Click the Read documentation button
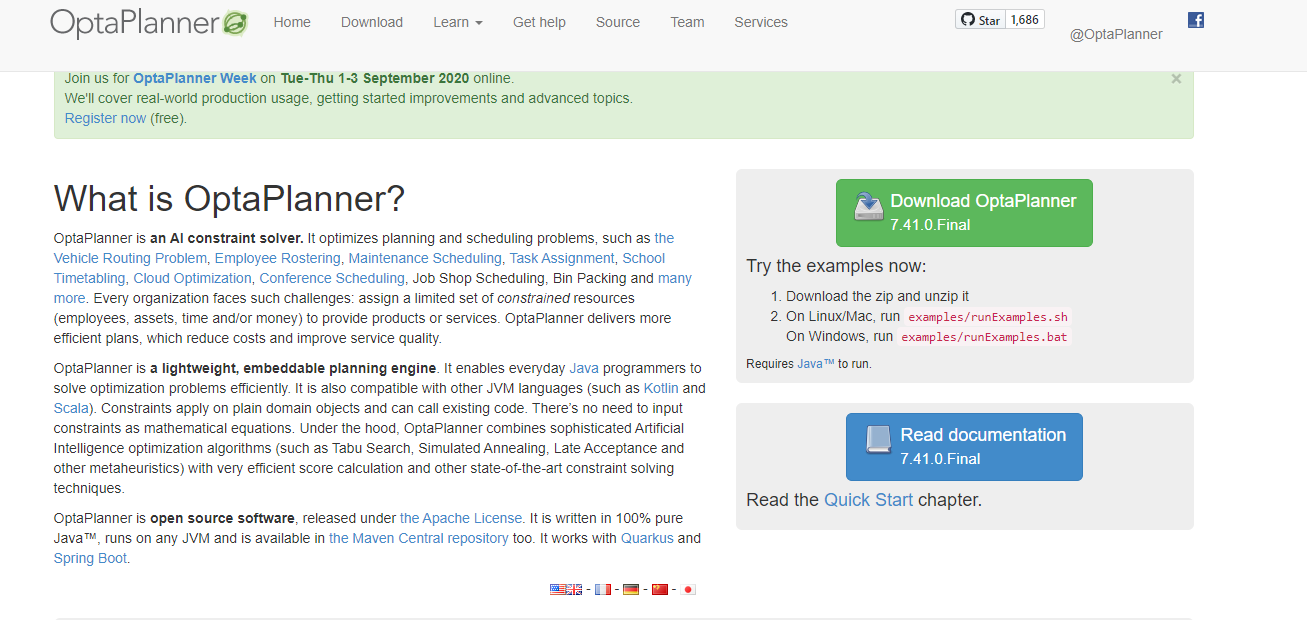Viewport: 1307px width, 620px height. (x=964, y=447)
